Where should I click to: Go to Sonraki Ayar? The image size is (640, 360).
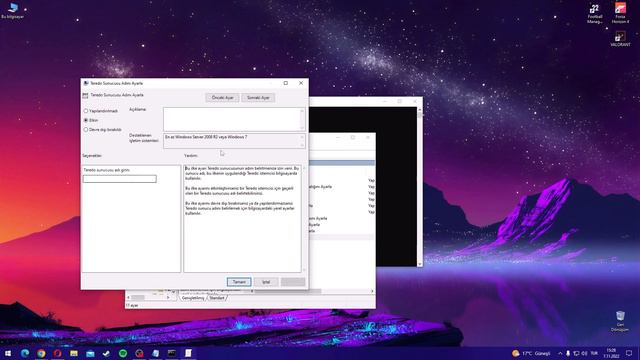click(258, 98)
